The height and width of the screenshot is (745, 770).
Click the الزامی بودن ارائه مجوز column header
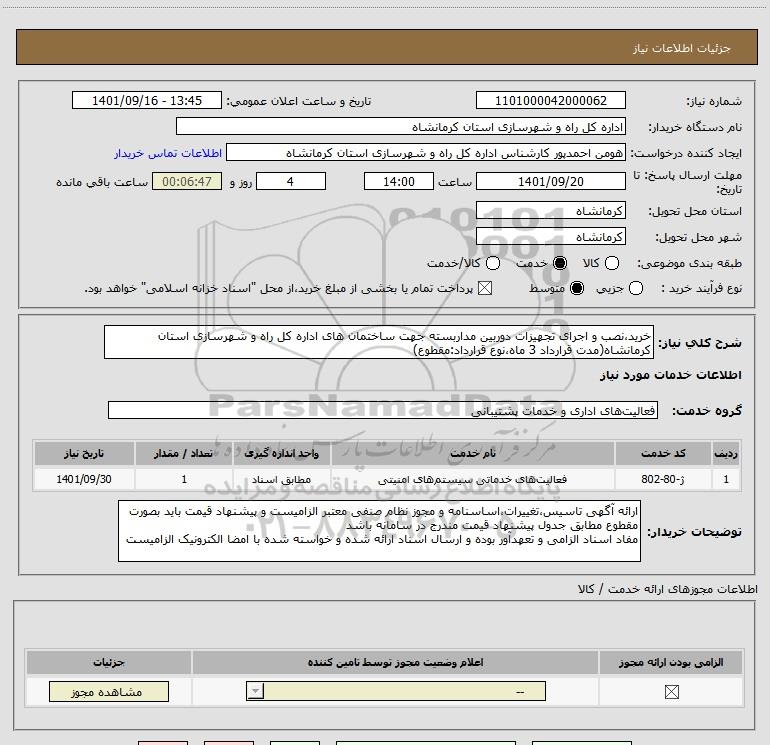[x=671, y=662]
